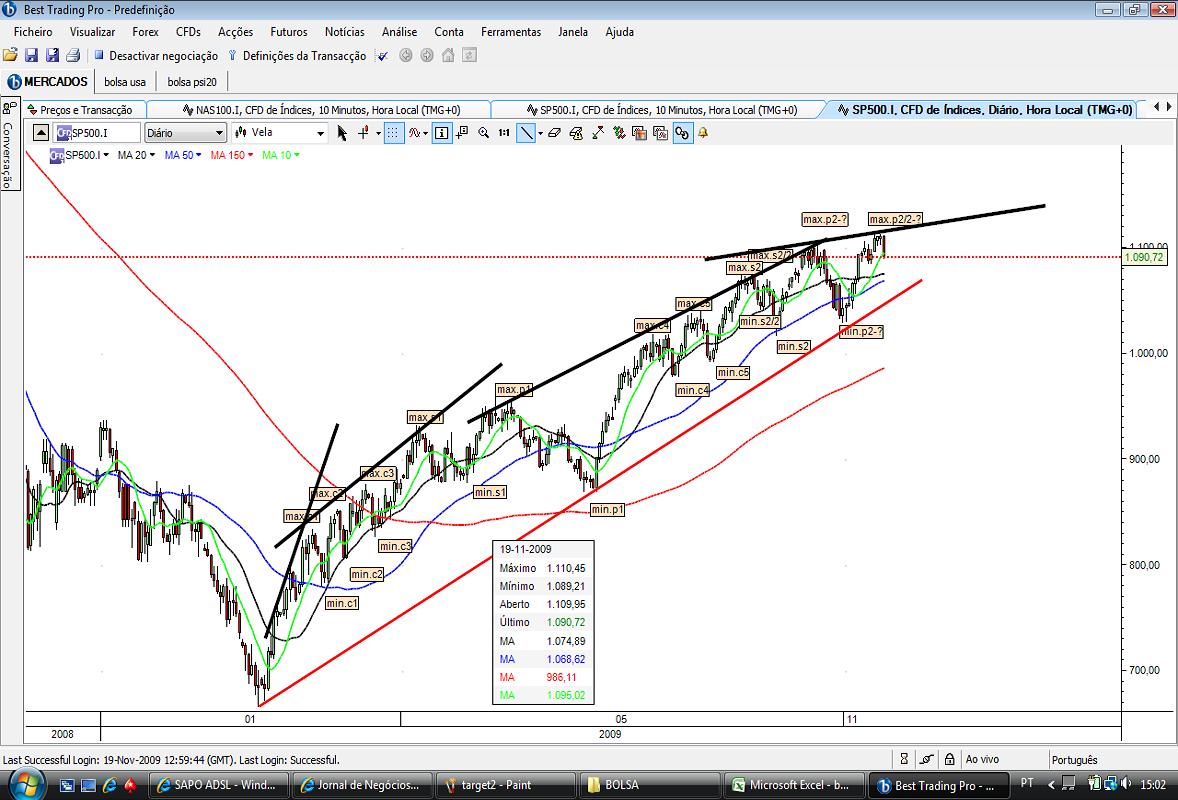The image size is (1178, 800).
Task: Click the collapse up-arrow button beside symbol field
Action: [41, 133]
